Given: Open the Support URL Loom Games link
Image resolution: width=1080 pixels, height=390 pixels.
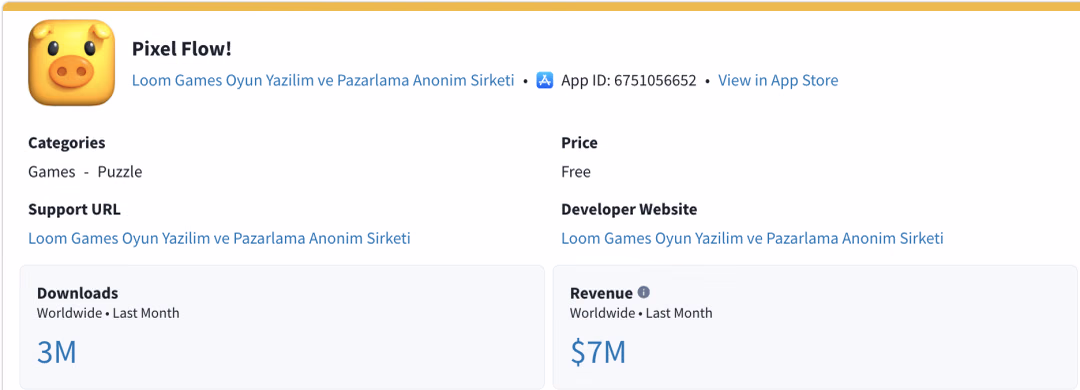Looking at the screenshot, I should click(219, 238).
